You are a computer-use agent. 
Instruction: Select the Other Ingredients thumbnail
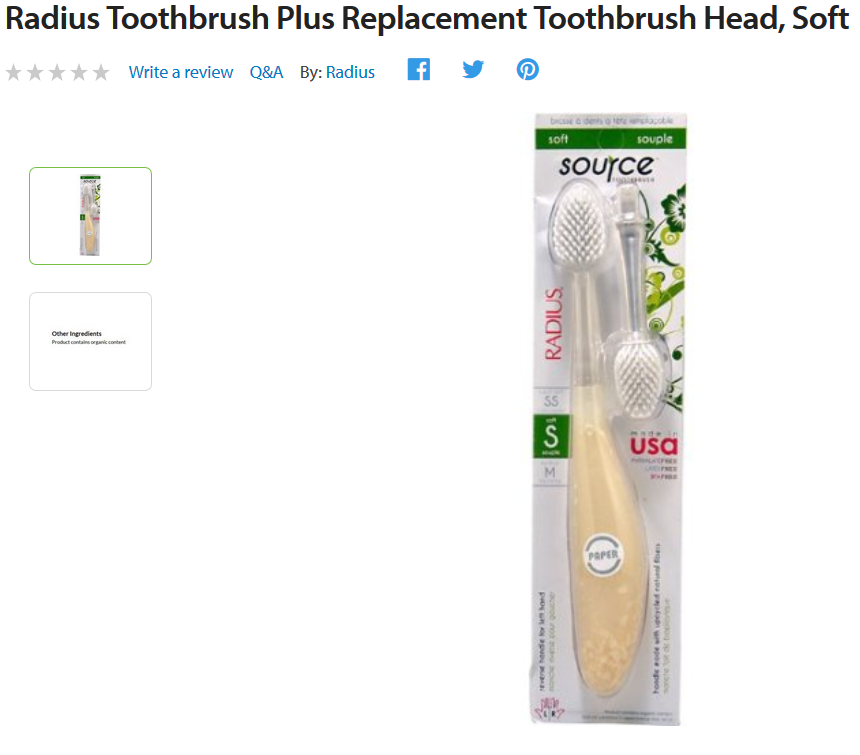(90, 342)
